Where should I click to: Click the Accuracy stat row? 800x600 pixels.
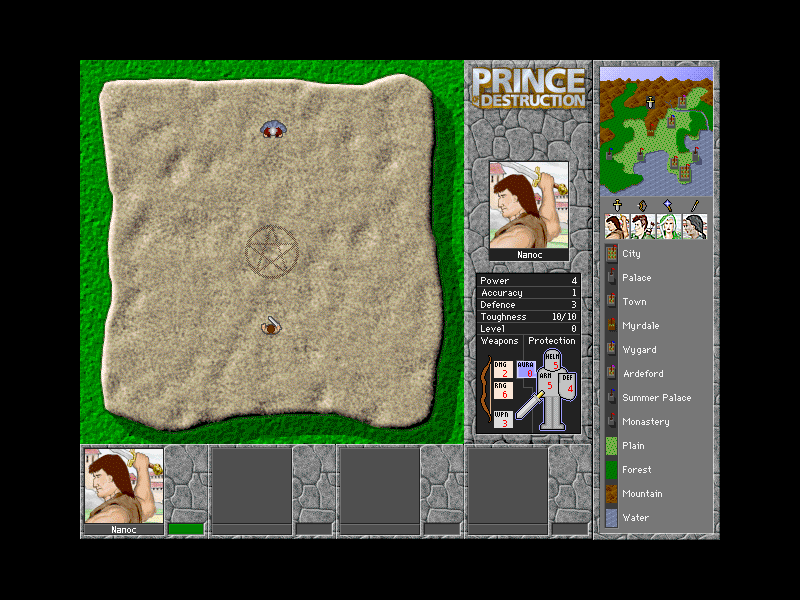tap(529, 293)
